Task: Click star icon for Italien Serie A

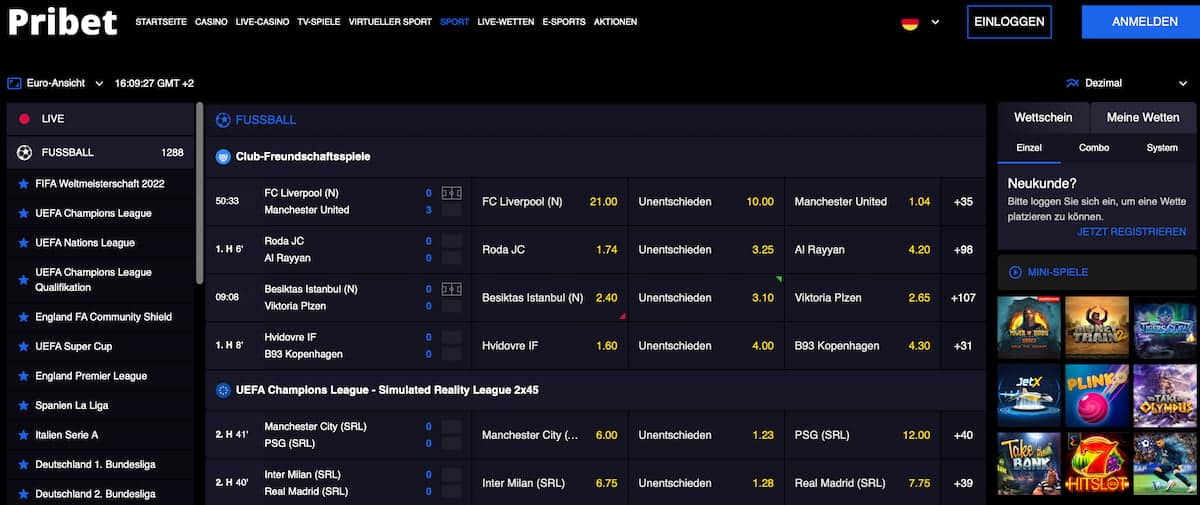Action: 24,435
